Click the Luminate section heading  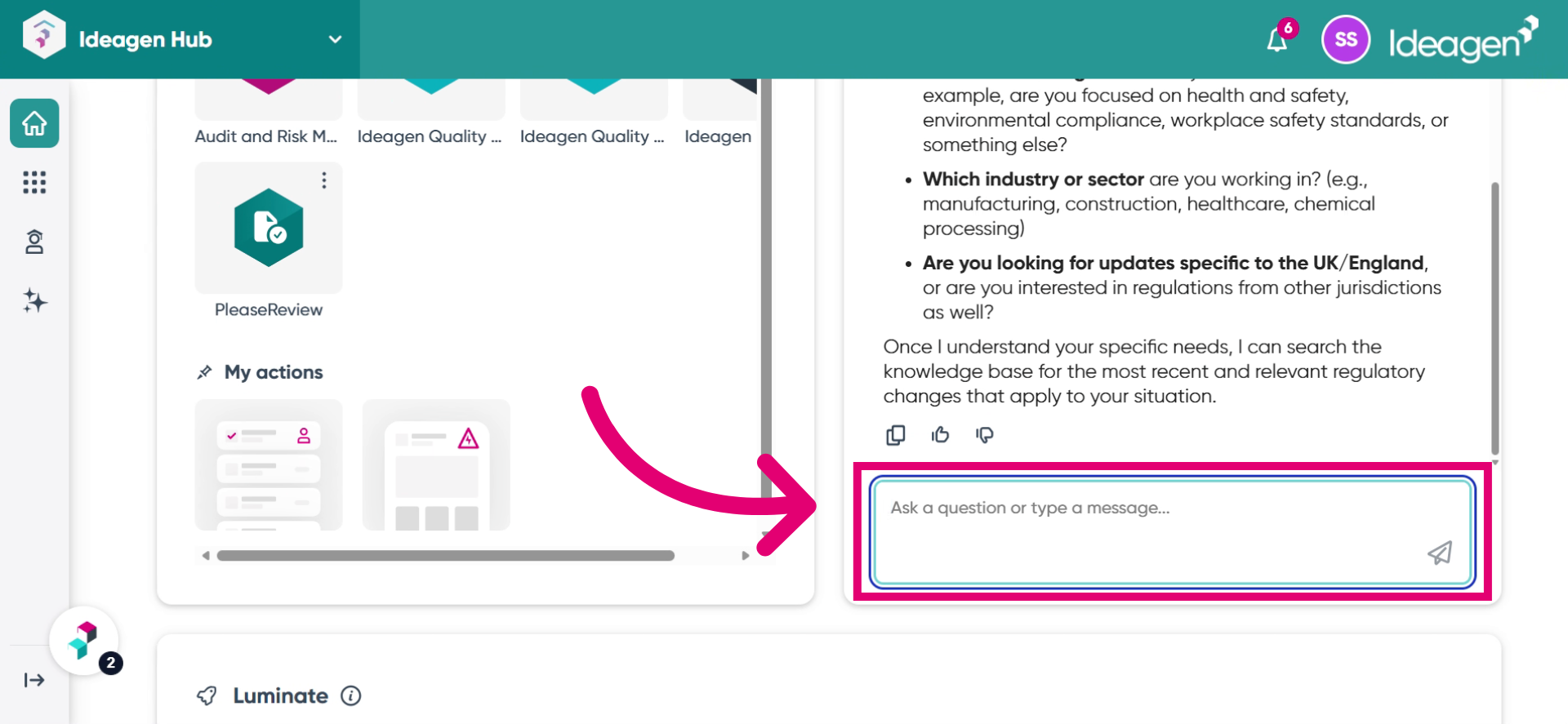[280, 695]
